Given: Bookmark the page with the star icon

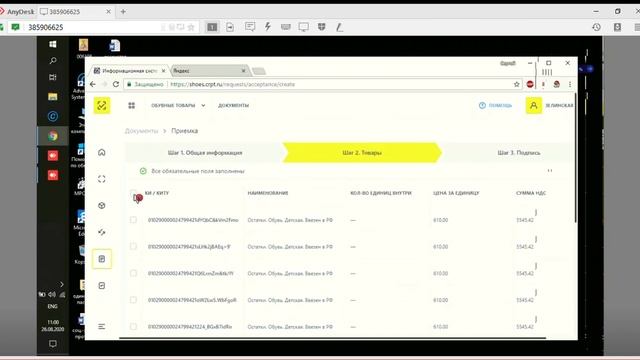Looking at the screenshot, I should 516,84.
